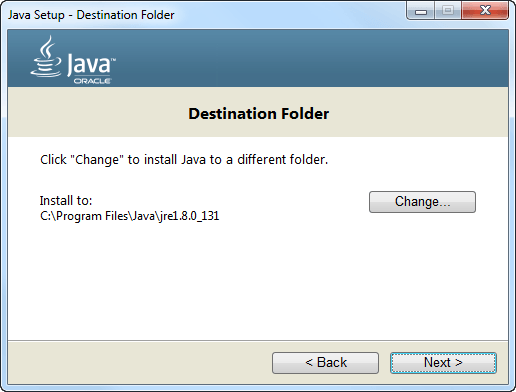Click the beige heading strip beside Destination Folder
This screenshot has width=516, height=392.
tap(417, 113)
